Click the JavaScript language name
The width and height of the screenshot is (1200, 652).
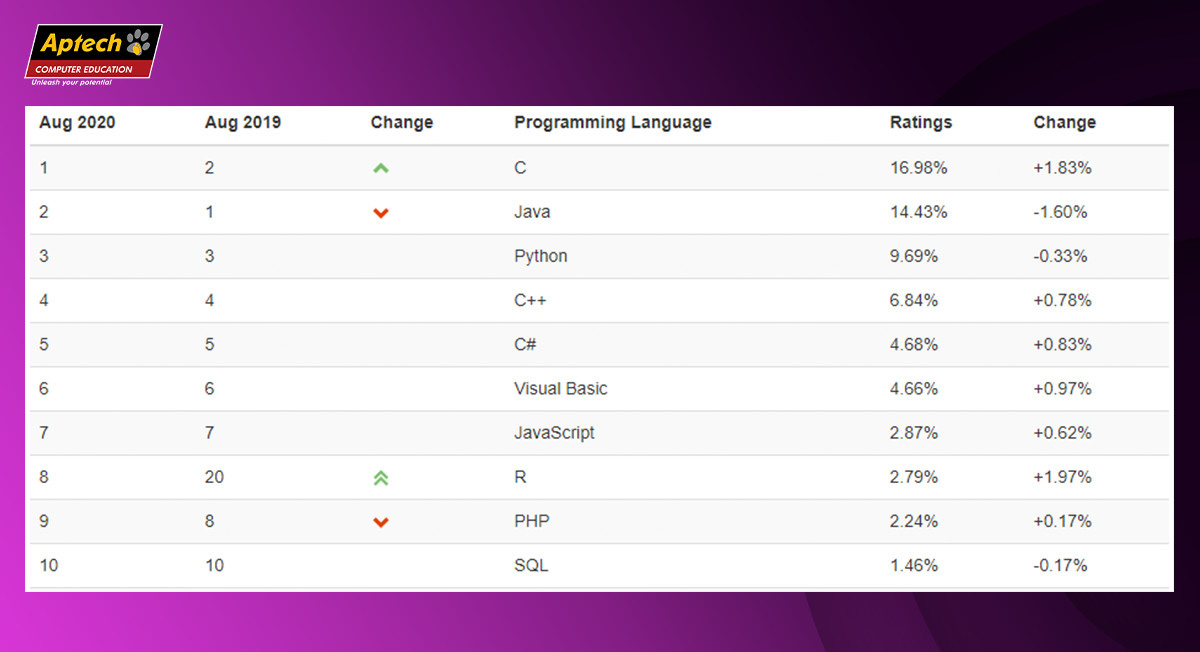[x=554, y=433]
